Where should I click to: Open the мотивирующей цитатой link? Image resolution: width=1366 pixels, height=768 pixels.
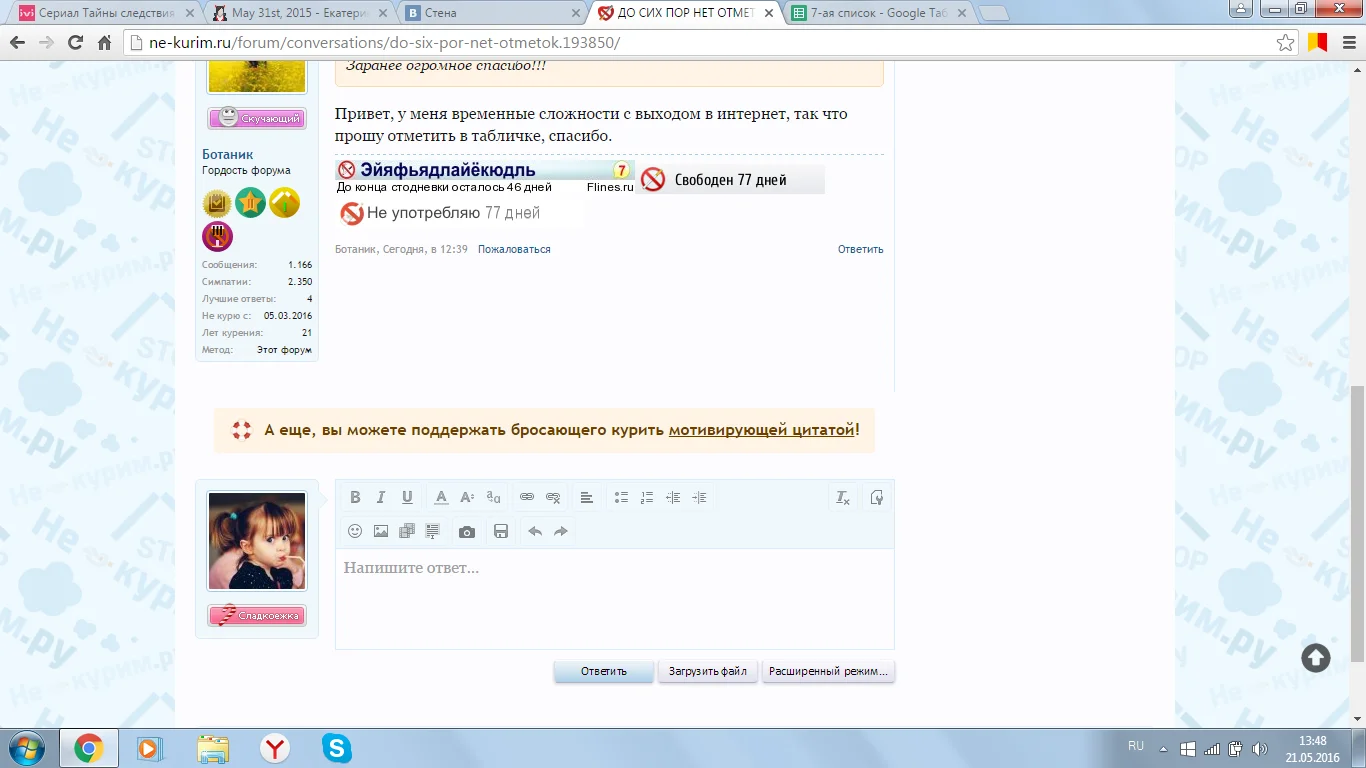point(761,430)
